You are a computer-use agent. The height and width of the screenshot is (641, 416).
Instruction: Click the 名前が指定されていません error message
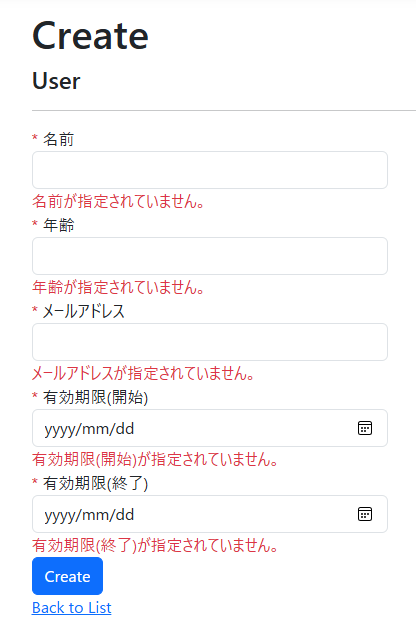click(119, 201)
